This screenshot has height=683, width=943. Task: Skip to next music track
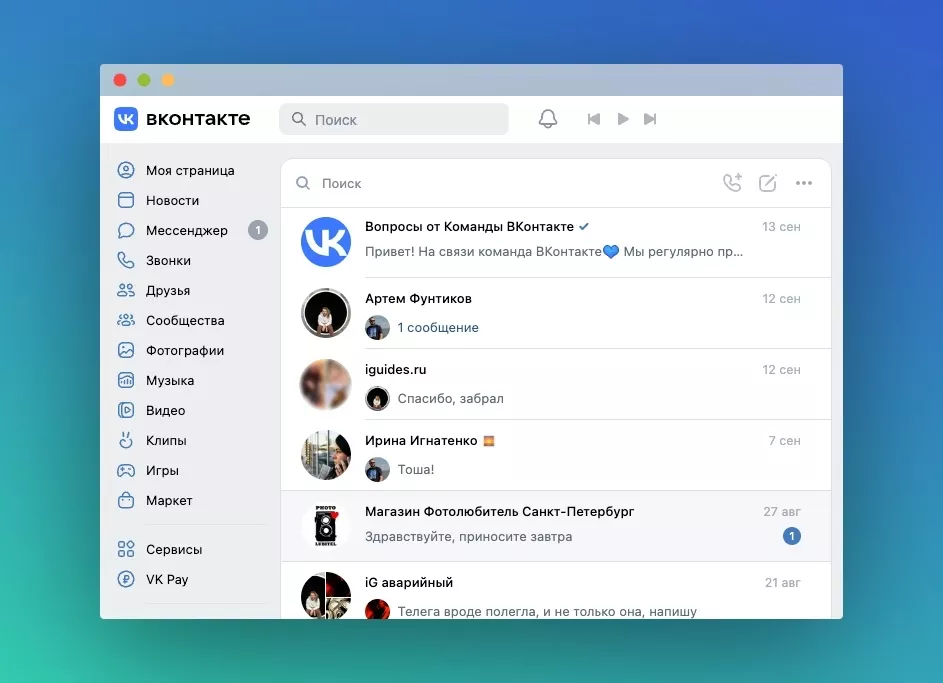coord(650,119)
